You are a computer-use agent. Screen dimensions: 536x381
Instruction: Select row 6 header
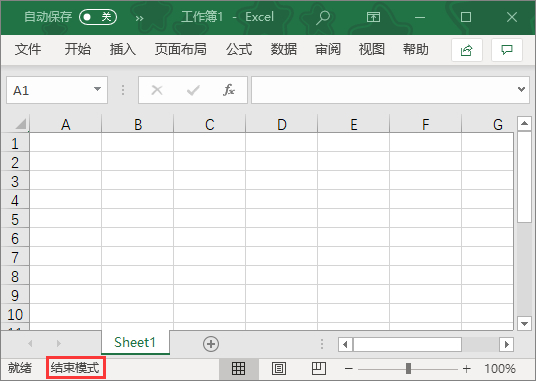click(15, 238)
